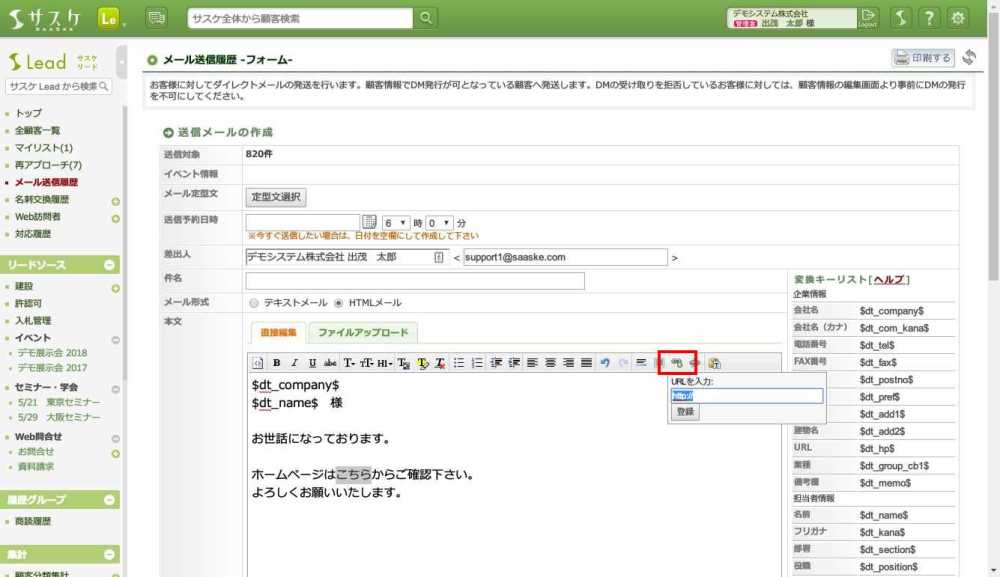Collapse the リードソース sidebar section
The image size is (1000, 577).
click(x=111, y=265)
